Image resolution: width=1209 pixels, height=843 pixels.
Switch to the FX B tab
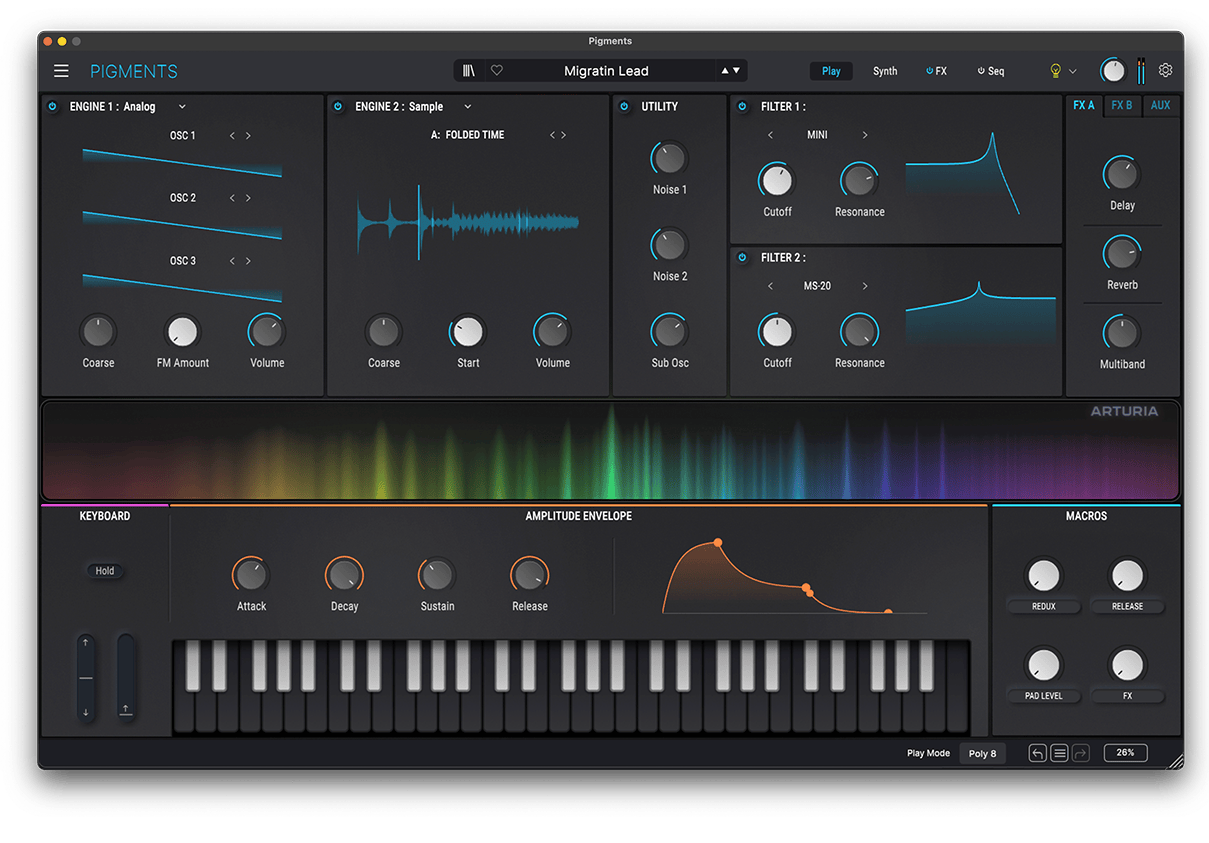pos(1122,105)
